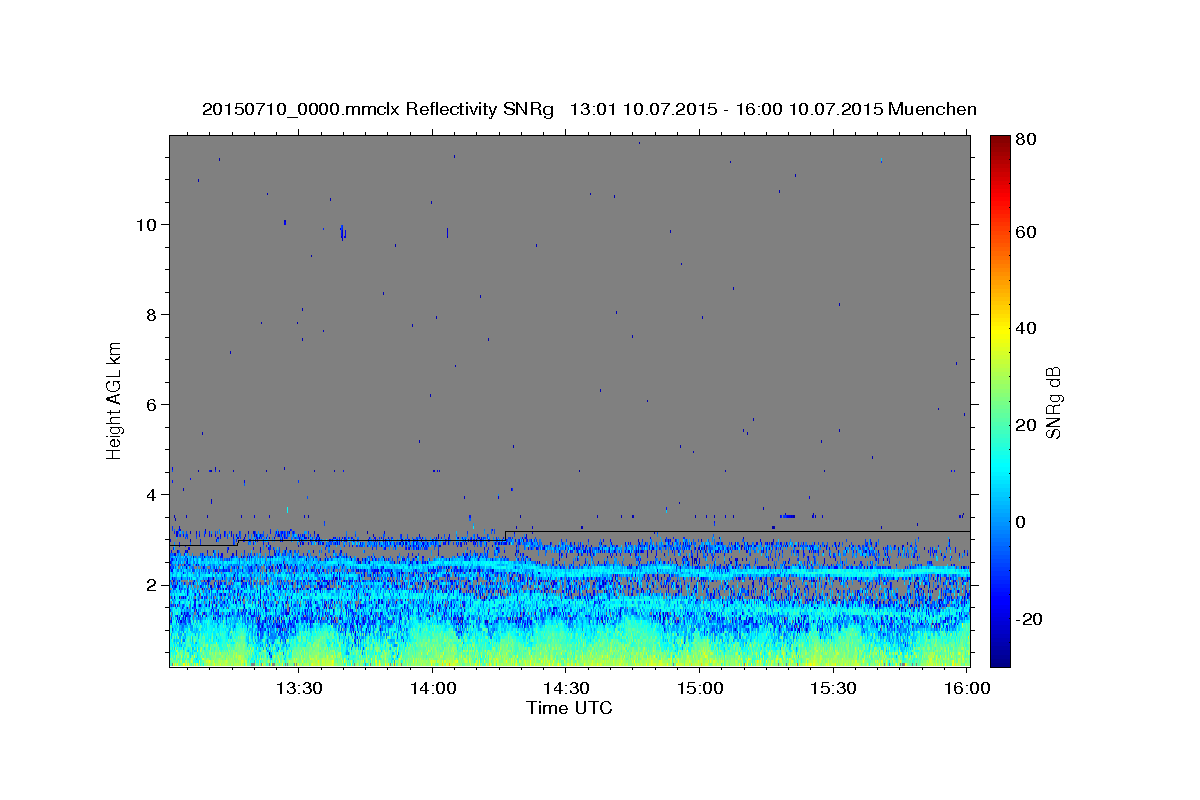The width and height of the screenshot is (1200, 800).
Task: Click the height tick label 10
Action: point(148,224)
